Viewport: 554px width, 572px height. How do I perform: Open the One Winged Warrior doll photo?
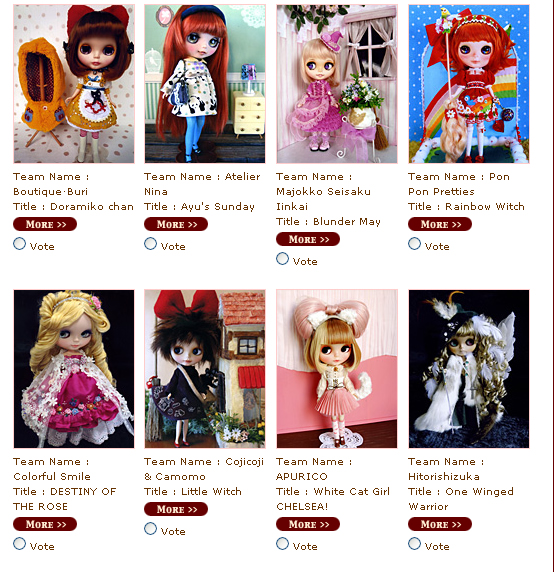pos(469,369)
